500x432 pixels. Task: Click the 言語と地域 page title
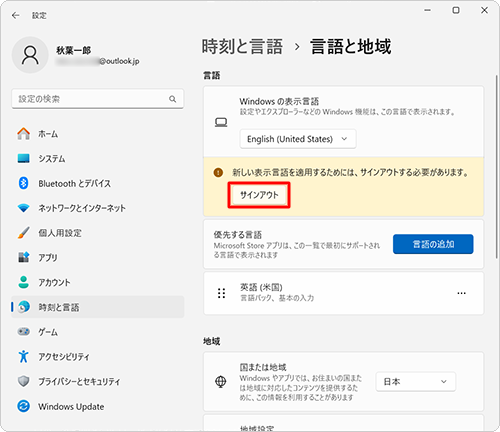(x=351, y=46)
